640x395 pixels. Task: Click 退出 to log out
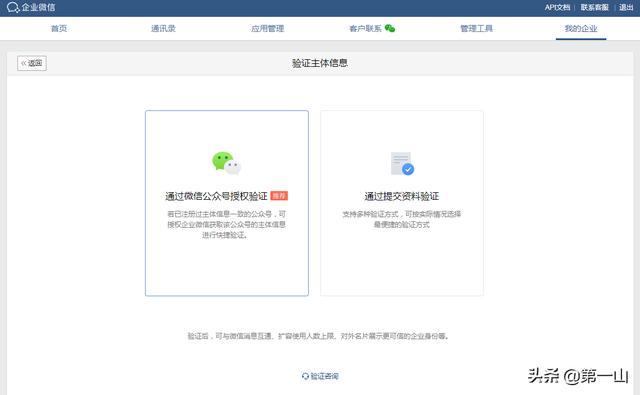[x=626, y=7]
